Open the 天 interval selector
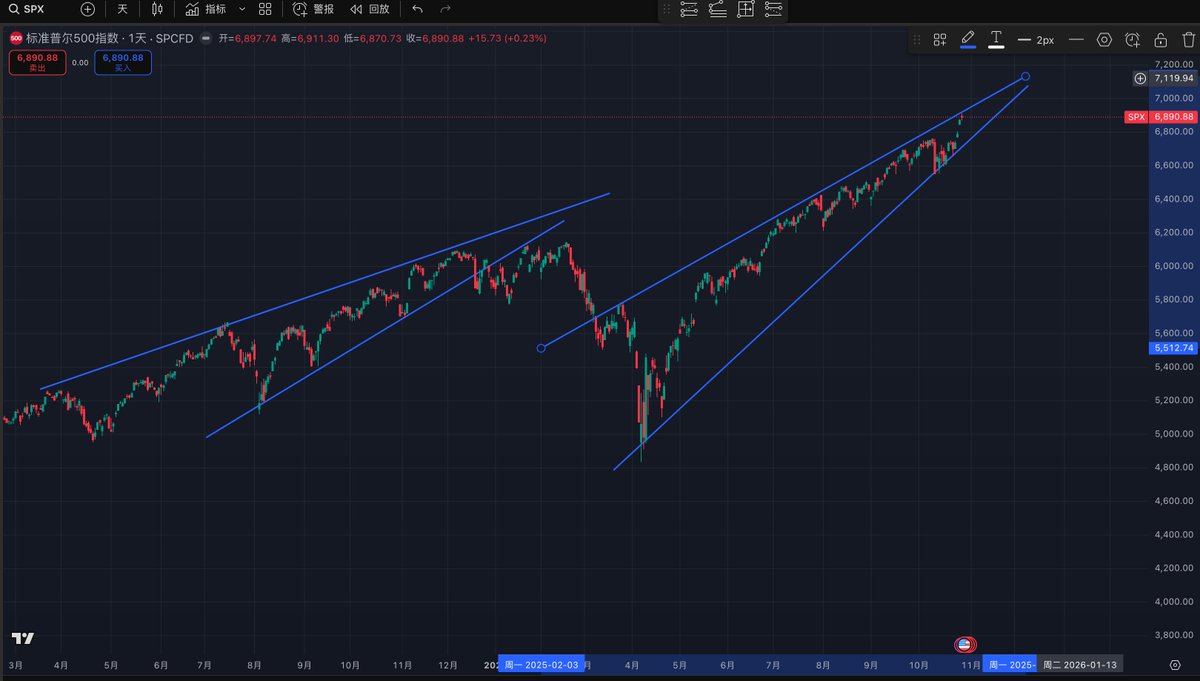 pyautogui.click(x=122, y=9)
